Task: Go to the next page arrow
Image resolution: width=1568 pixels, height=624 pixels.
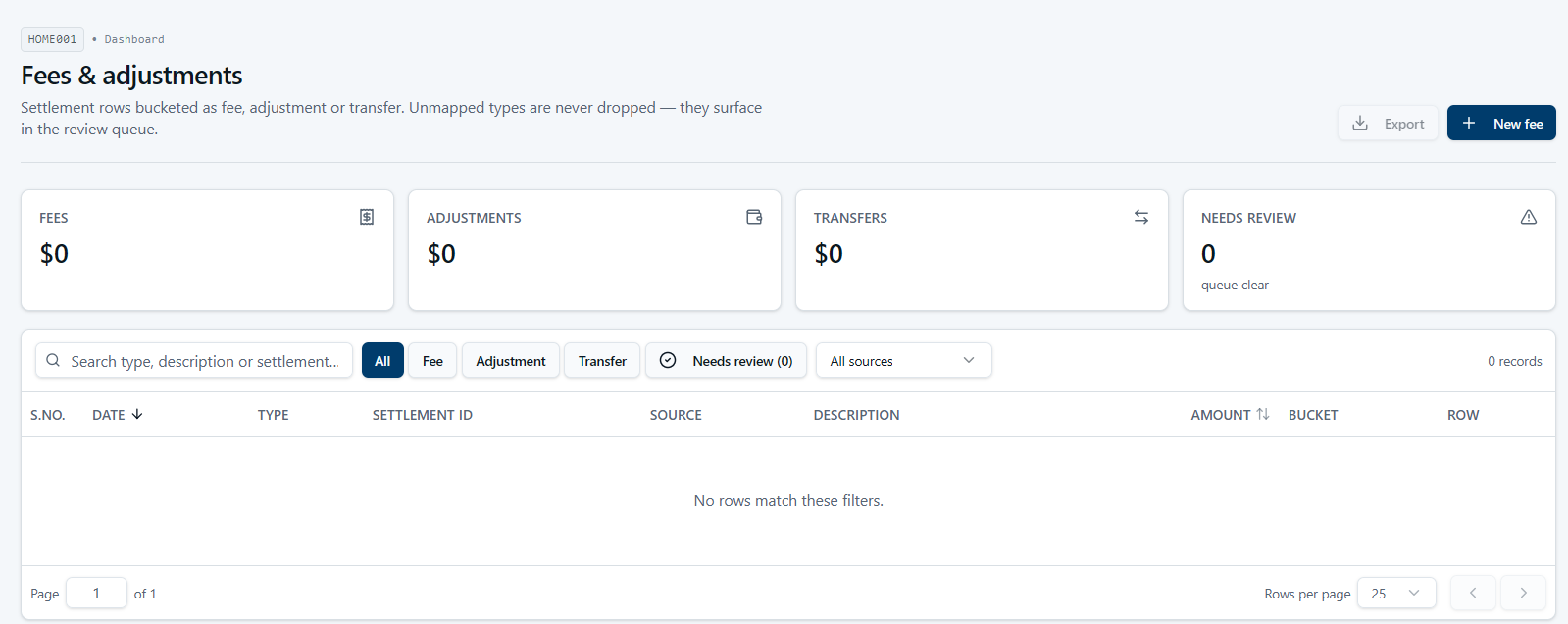Action: [x=1523, y=593]
